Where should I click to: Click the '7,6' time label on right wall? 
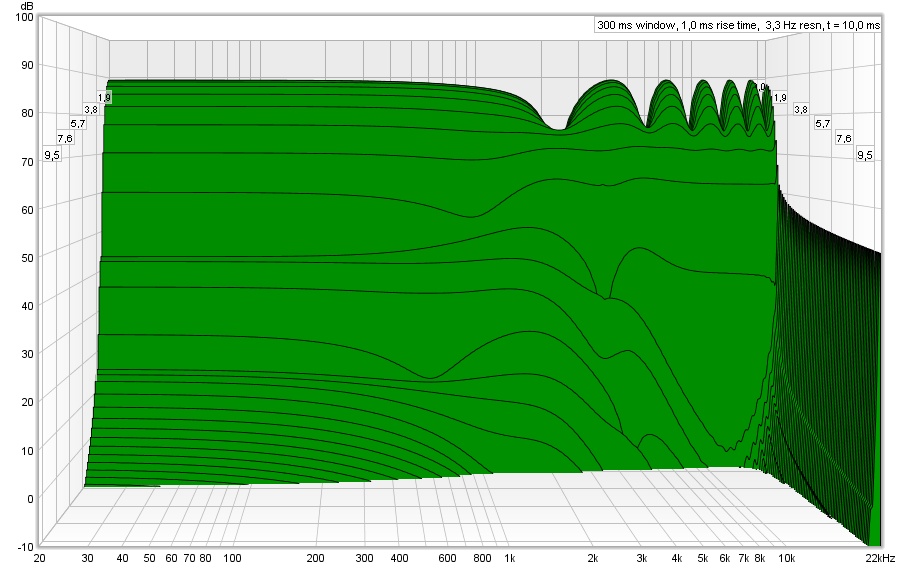coord(844,138)
